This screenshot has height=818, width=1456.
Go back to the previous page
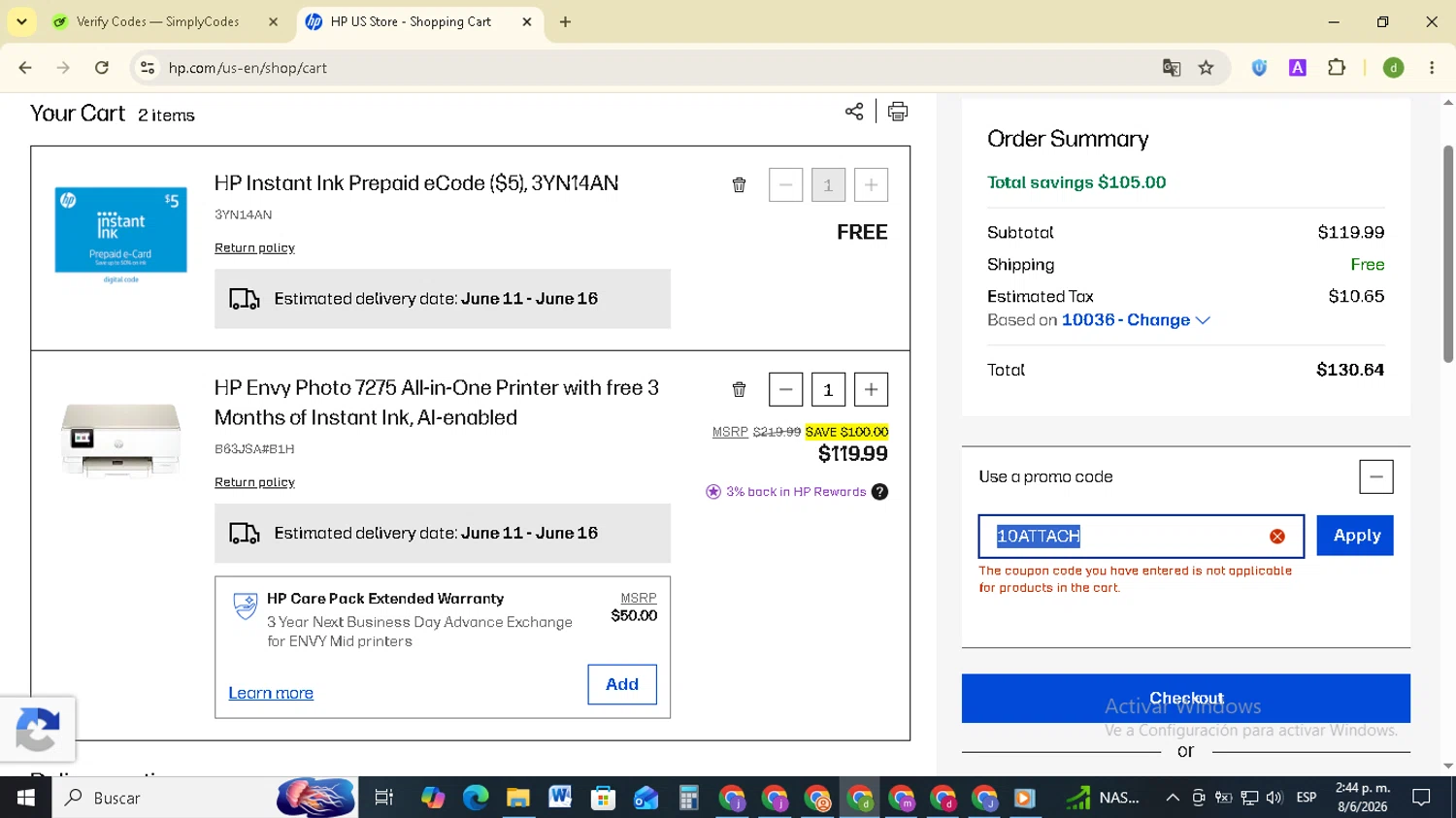click(25, 67)
